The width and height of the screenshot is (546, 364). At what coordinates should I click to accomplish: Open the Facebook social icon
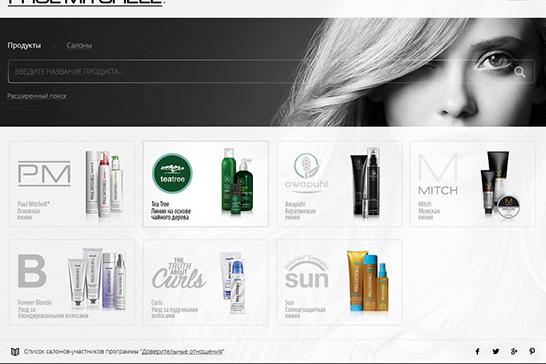click(x=477, y=351)
